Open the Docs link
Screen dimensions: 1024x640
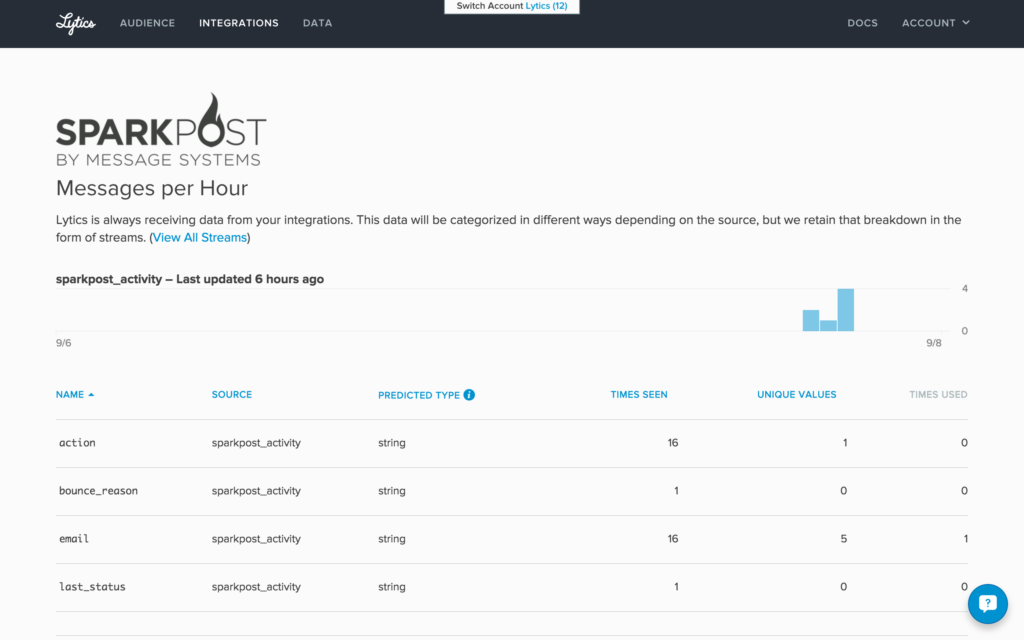[862, 23]
